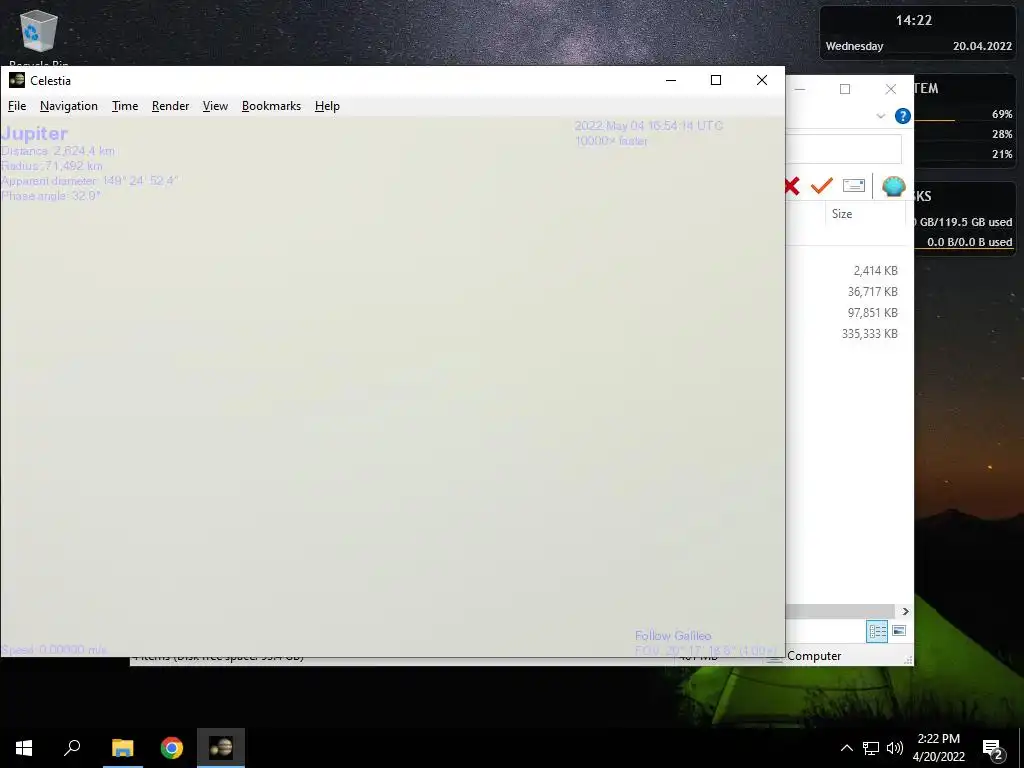
Task: Click the horizontal scrollbar right arrow in File Explorer
Action: [x=905, y=611]
